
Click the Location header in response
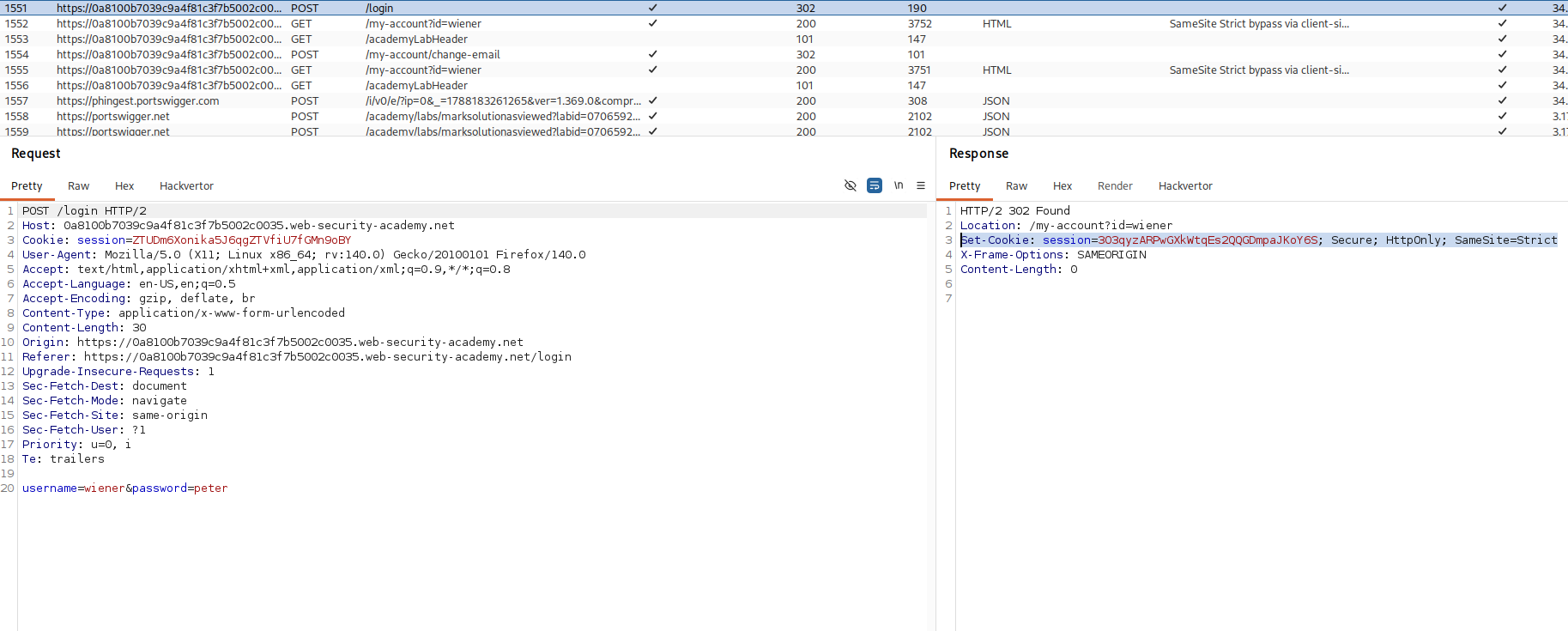click(1066, 225)
